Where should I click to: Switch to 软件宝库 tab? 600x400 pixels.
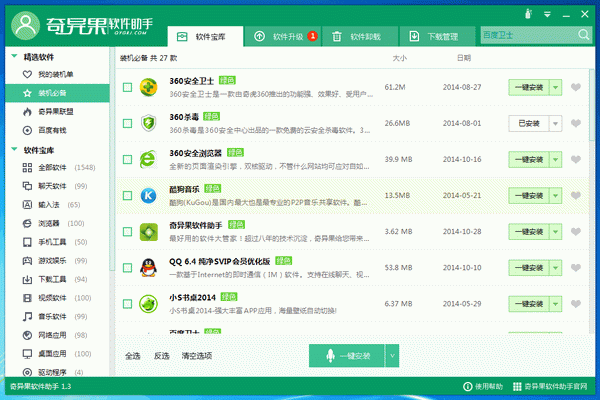click(x=205, y=37)
